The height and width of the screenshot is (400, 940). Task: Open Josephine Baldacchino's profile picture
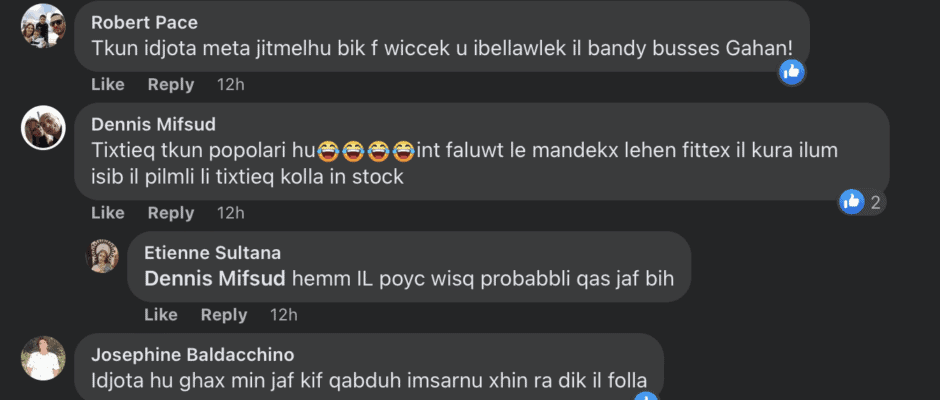43,358
